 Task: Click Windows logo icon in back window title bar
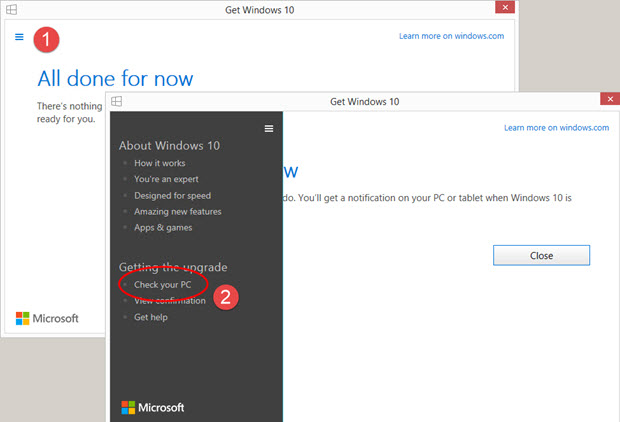click(11, 9)
